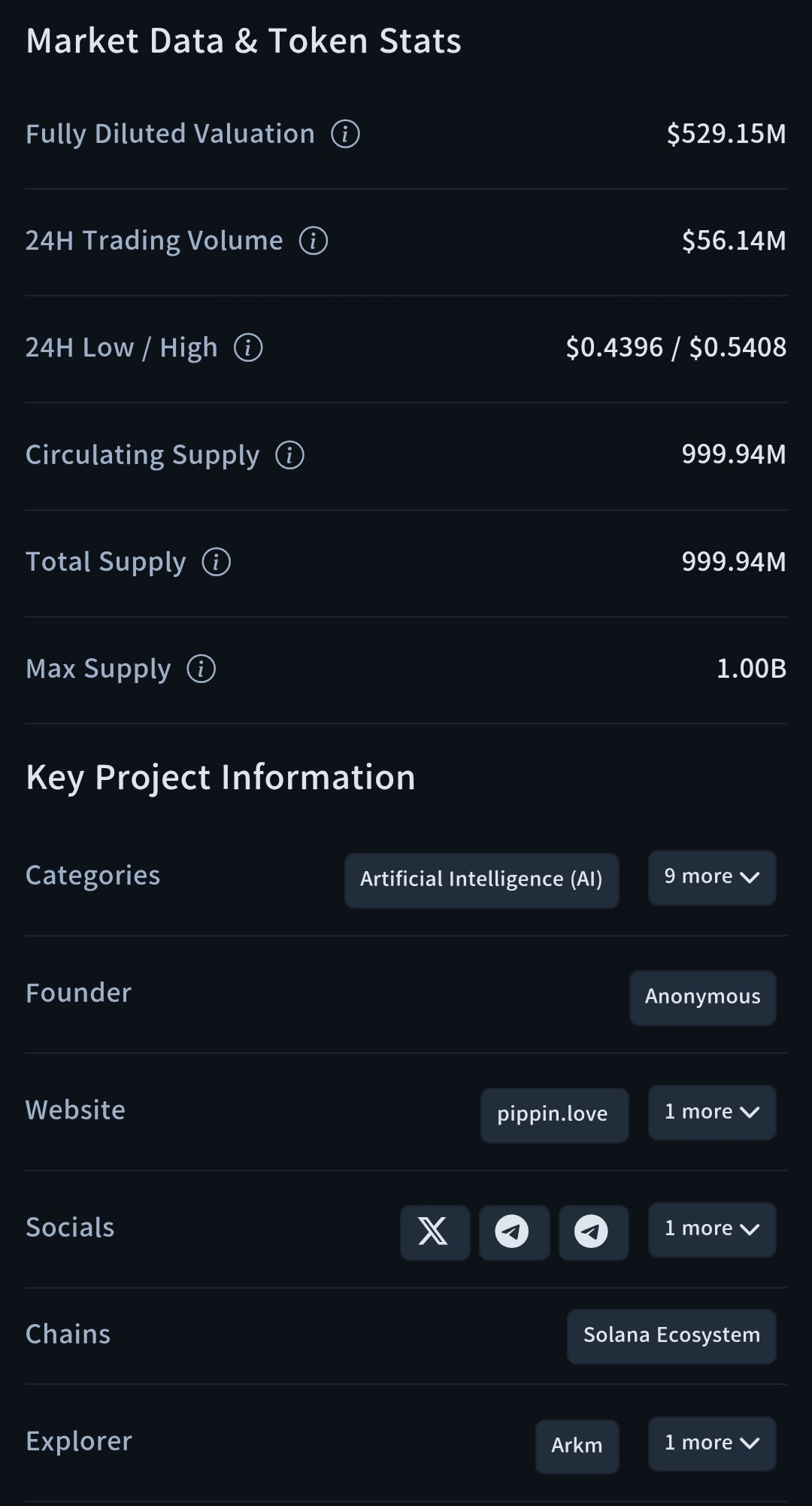Open the first Telegram social icon

(x=514, y=1232)
